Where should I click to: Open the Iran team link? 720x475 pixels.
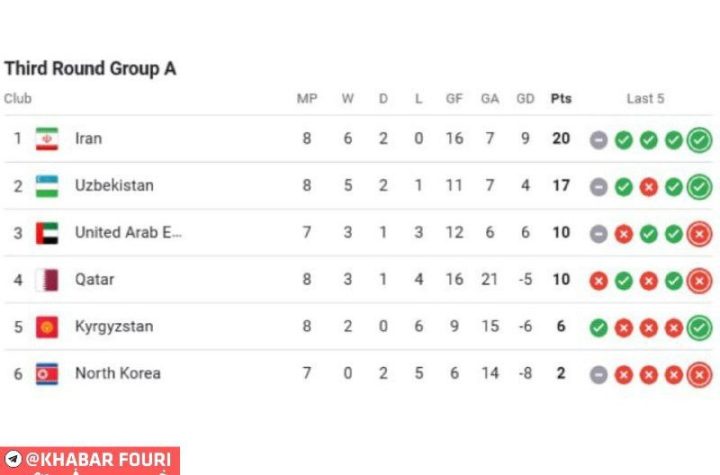[88, 139]
